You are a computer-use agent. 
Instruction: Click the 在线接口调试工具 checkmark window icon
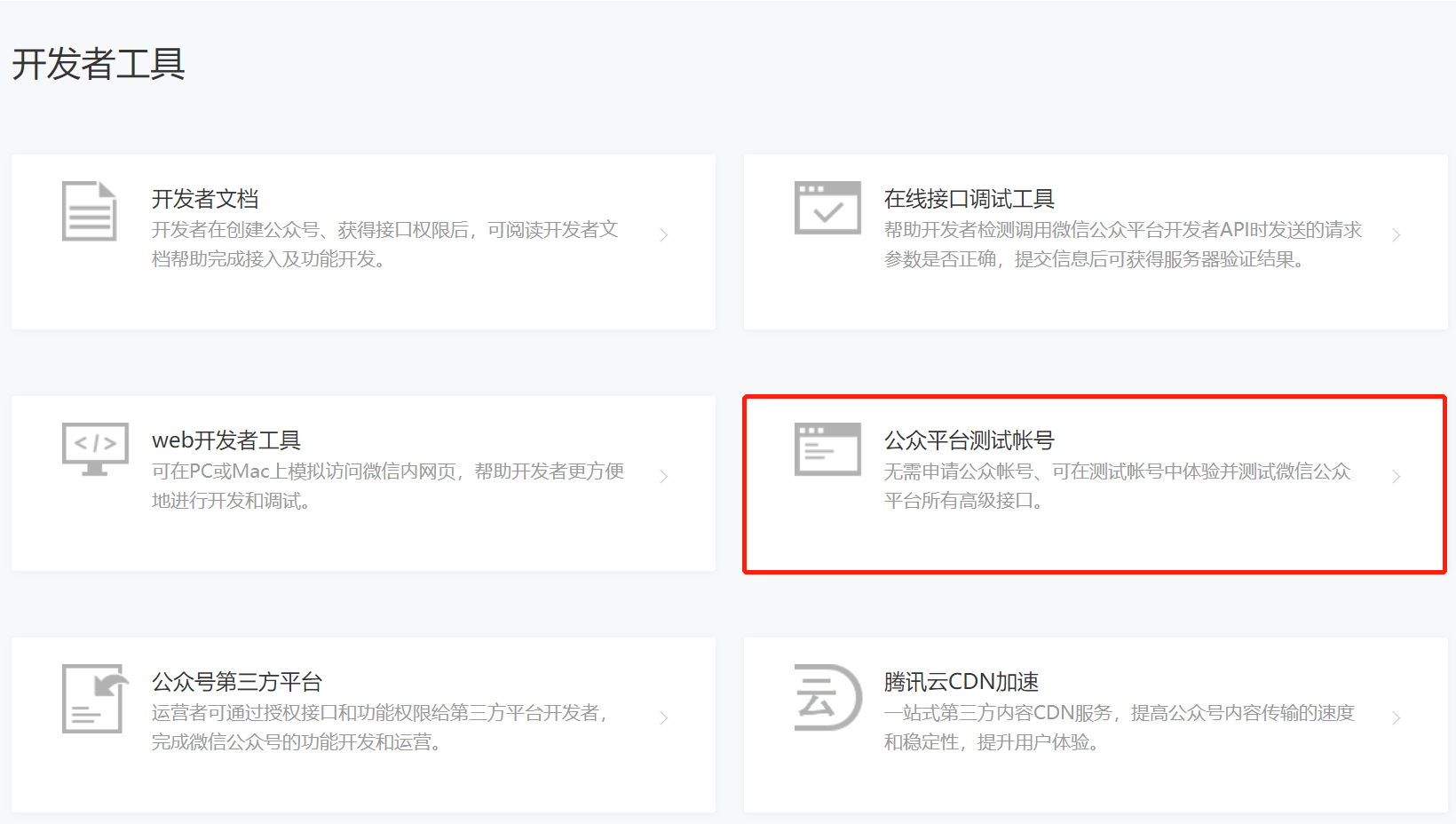tap(827, 208)
